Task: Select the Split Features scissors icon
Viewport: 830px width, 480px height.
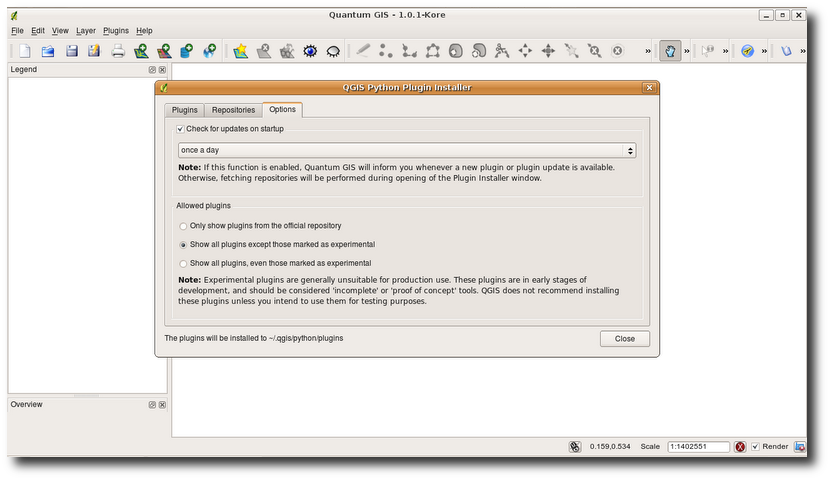Action: 502,51
